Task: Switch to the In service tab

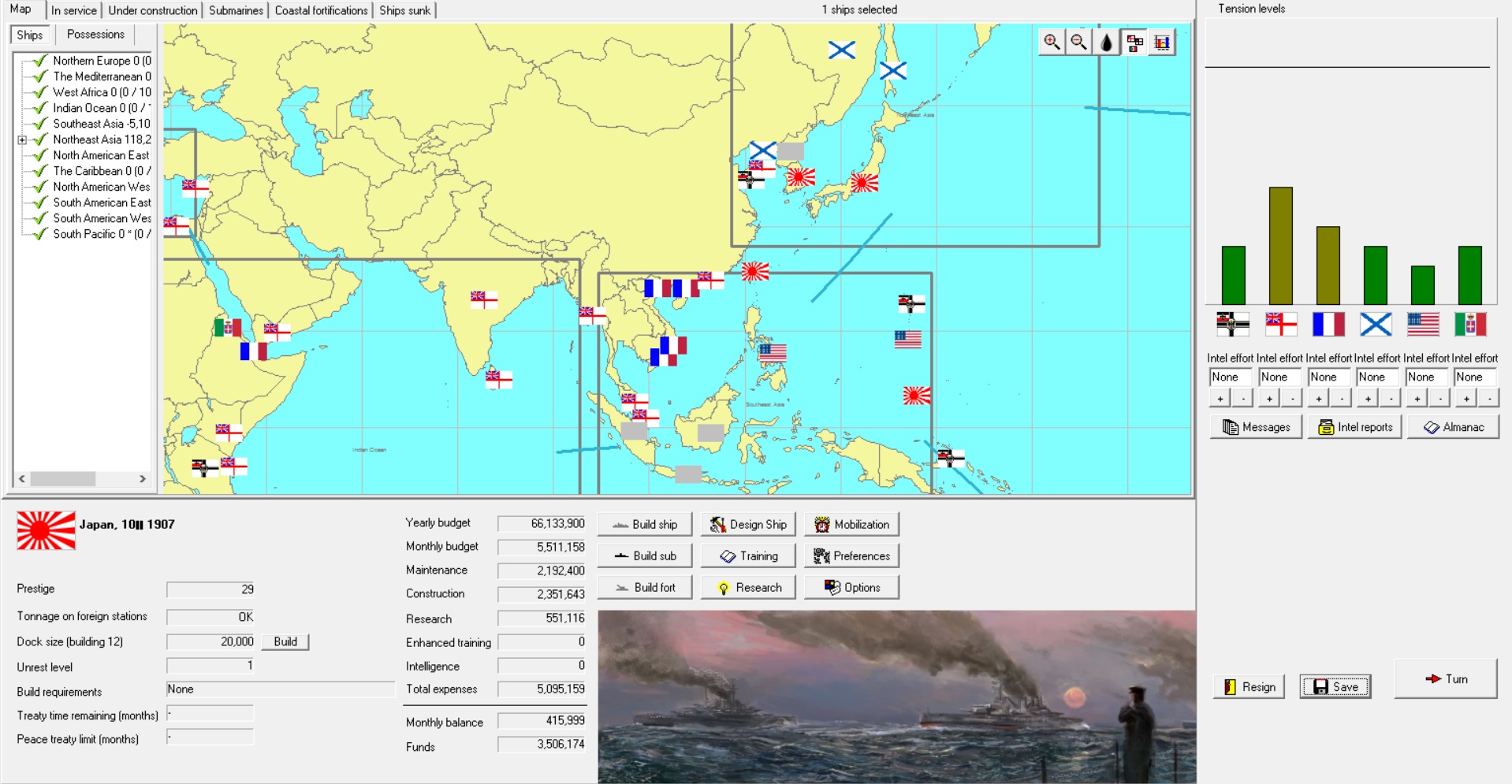Action: coord(74,10)
